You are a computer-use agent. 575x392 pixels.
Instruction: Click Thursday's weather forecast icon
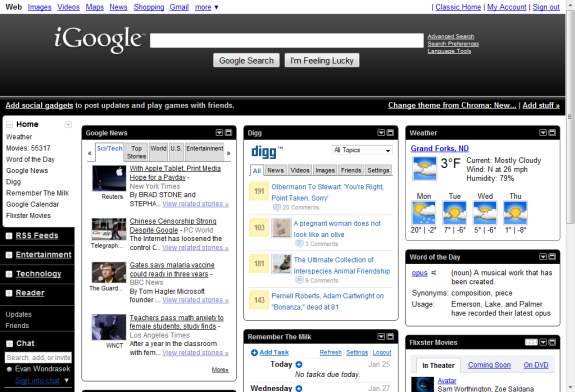[515, 213]
